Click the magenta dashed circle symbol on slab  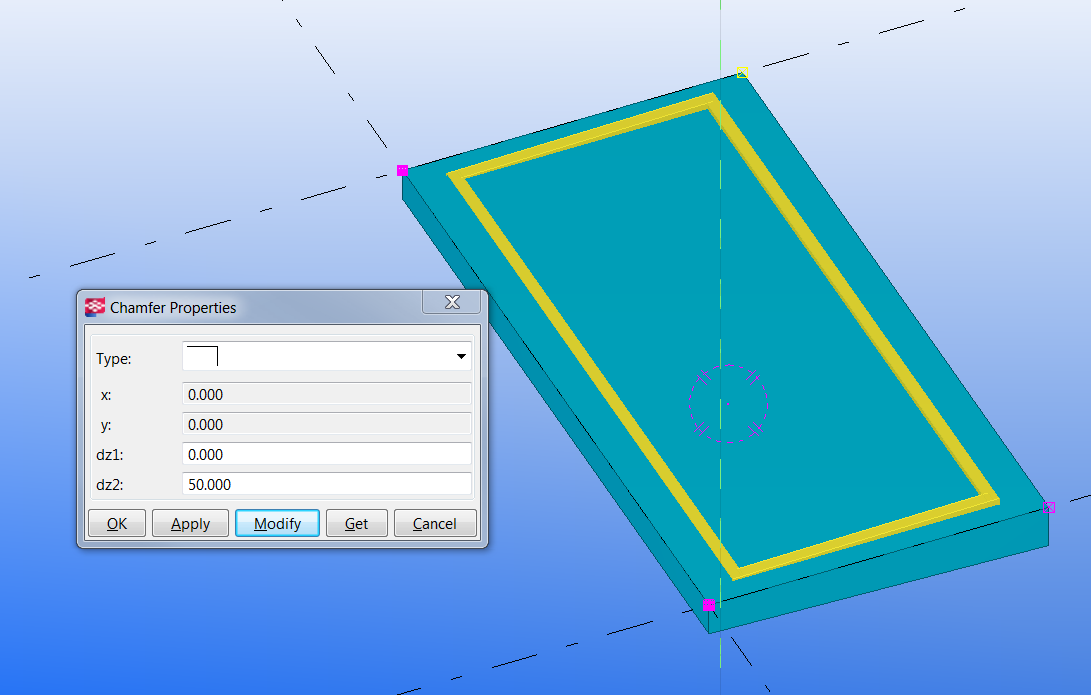point(728,404)
